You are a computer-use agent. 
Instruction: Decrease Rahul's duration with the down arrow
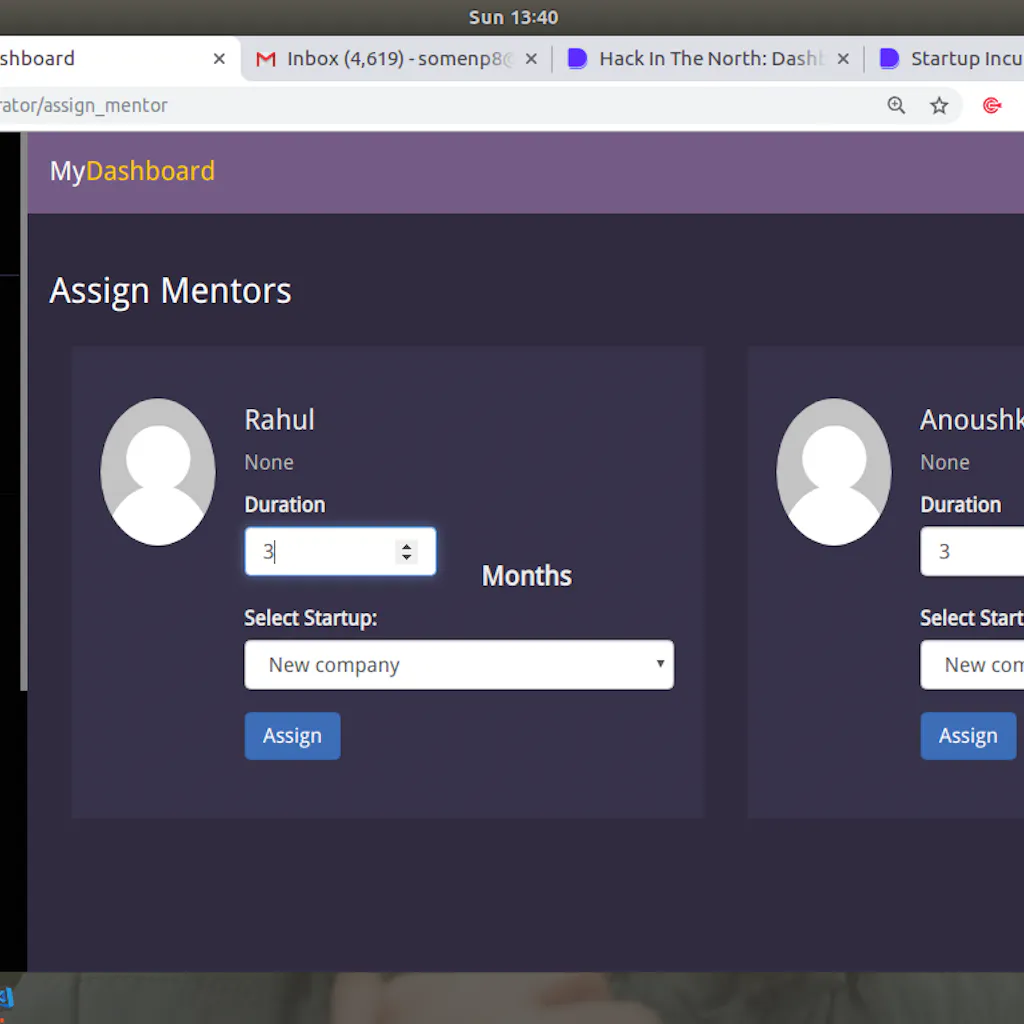click(406, 557)
